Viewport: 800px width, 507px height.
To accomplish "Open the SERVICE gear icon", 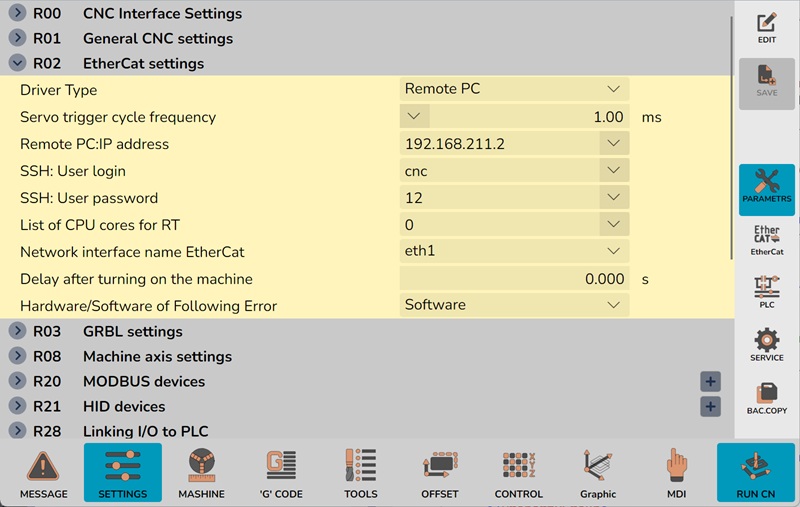I will [766, 345].
